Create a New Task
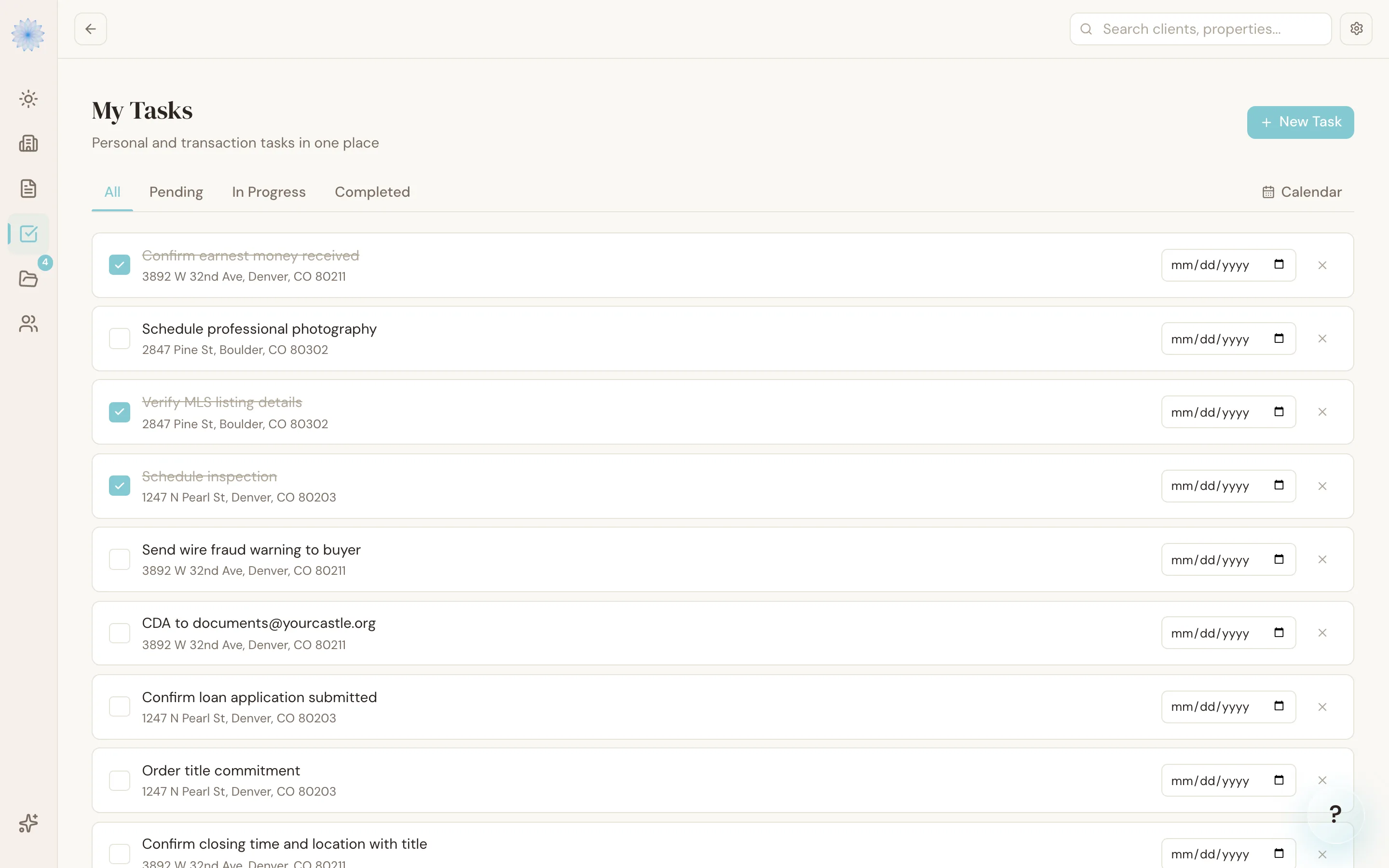Viewport: 1389px width, 868px height. (x=1300, y=122)
